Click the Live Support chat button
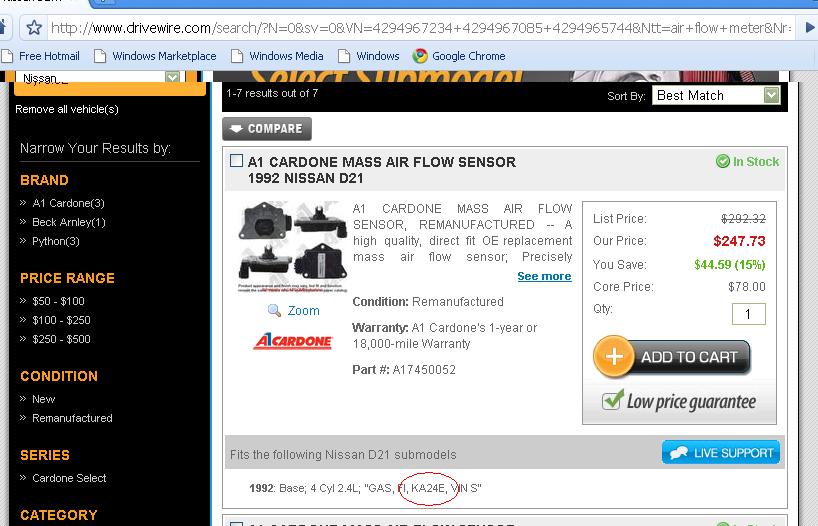The image size is (818, 526). 720,453
